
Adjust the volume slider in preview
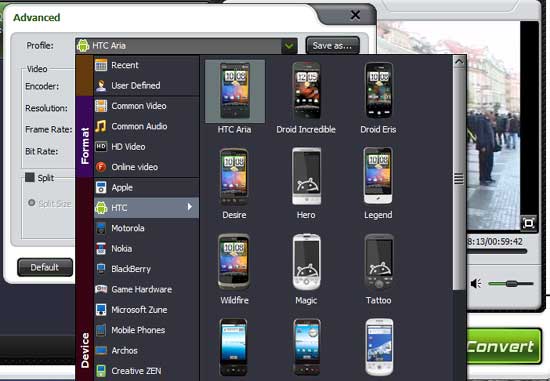tap(511, 283)
